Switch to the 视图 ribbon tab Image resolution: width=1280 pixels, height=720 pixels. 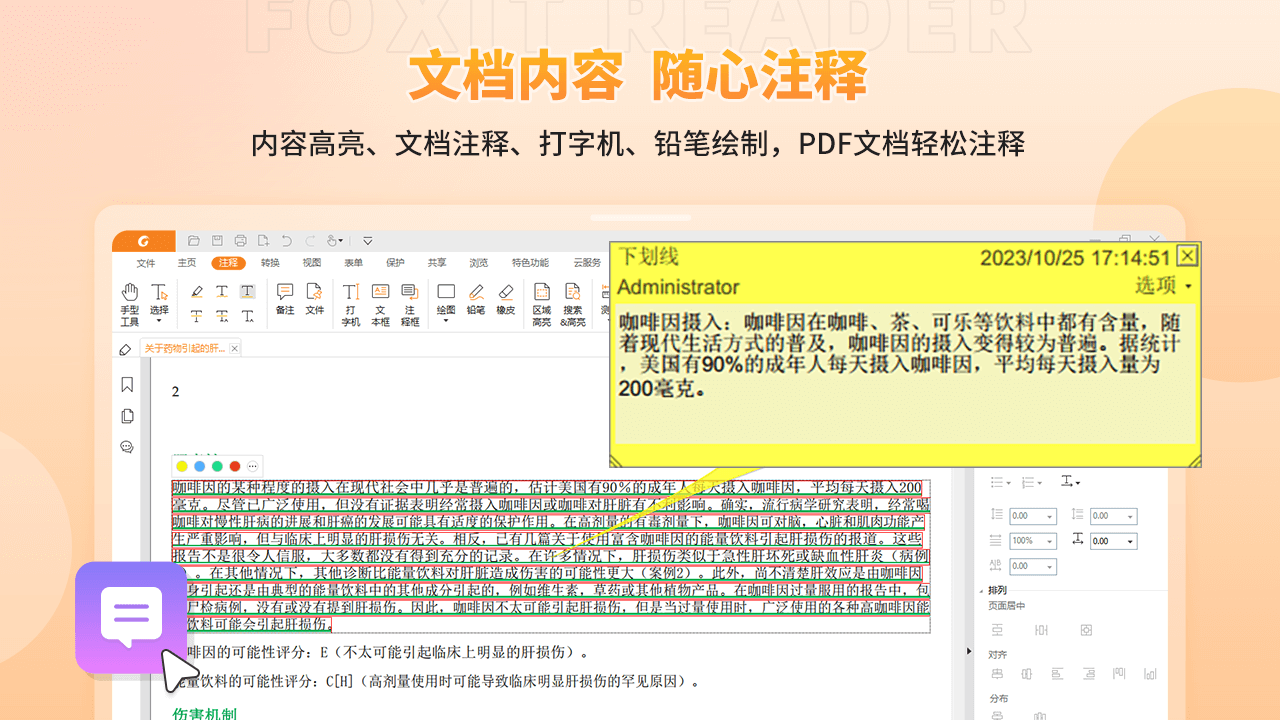click(312, 263)
